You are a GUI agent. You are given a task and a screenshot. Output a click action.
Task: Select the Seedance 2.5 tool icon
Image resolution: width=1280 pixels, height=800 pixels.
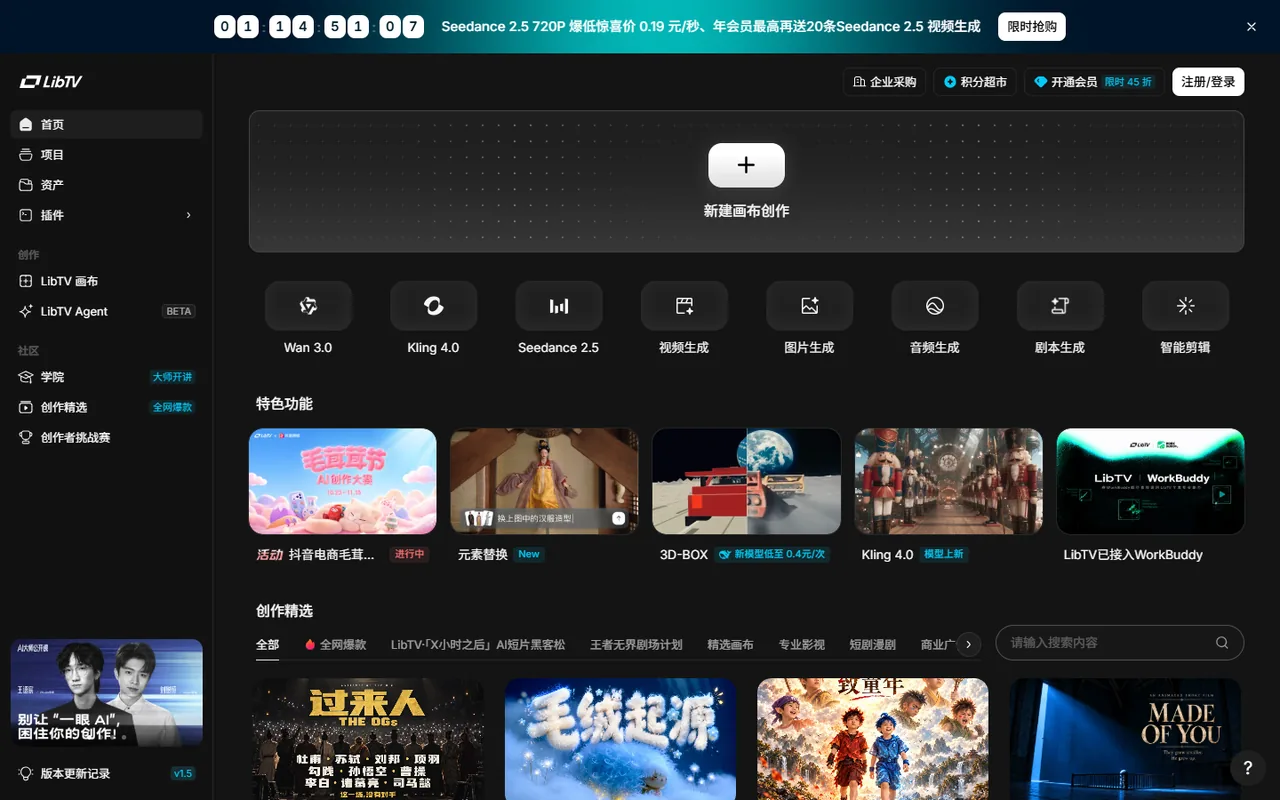click(559, 306)
